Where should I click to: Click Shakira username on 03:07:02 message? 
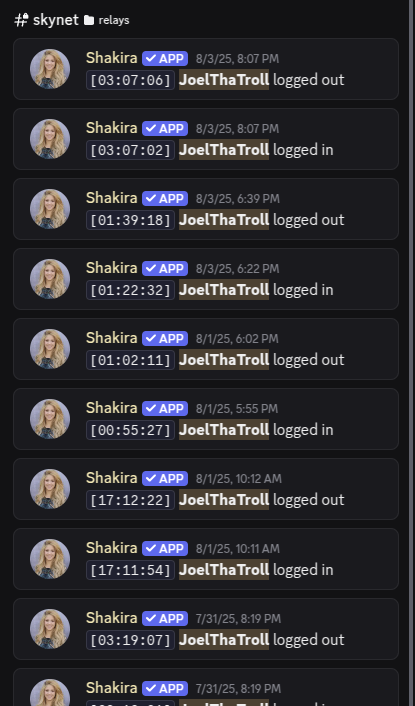tap(112, 128)
